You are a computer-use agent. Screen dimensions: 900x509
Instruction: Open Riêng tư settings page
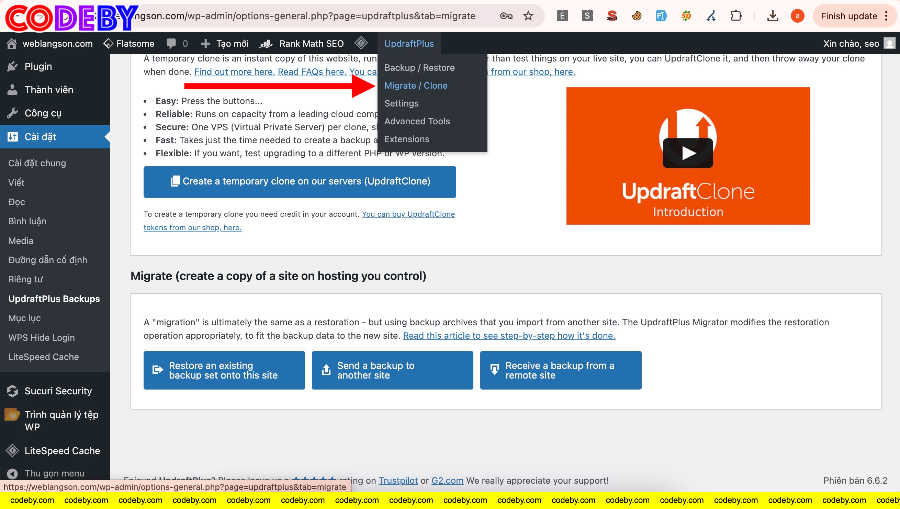[x=26, y=279]
